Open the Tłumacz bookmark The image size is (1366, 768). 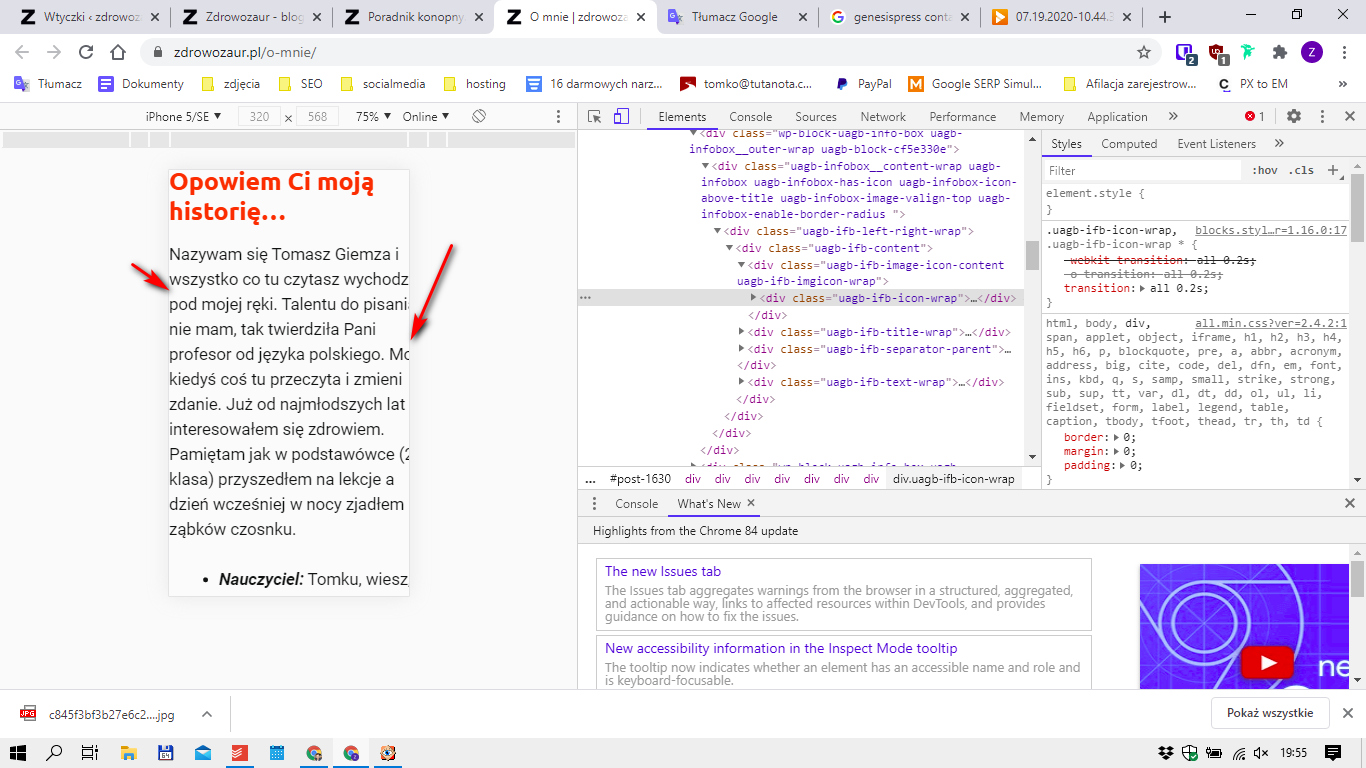click(x=49, y=84)
